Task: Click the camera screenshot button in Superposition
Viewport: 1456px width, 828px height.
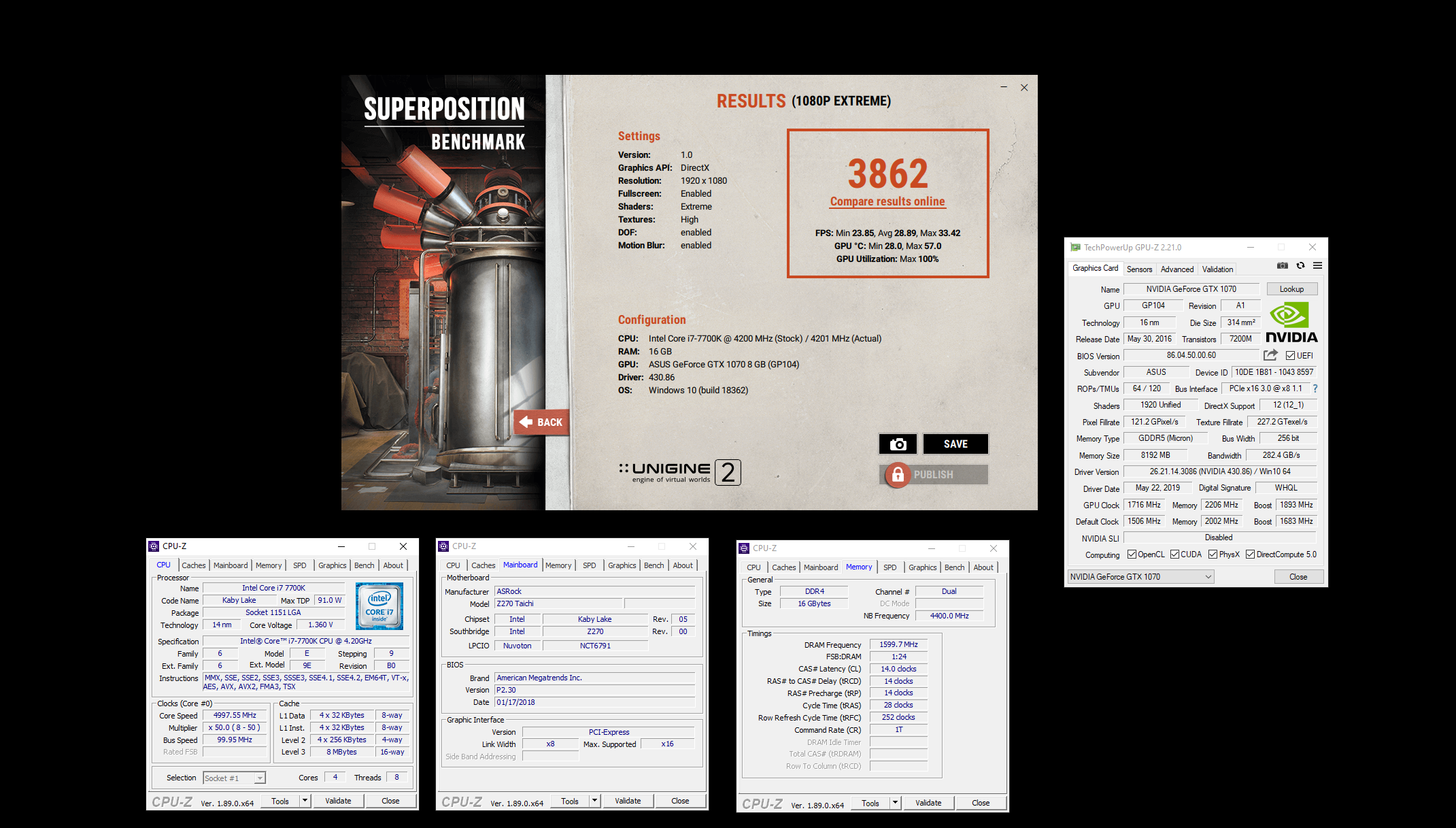Action: [x=898, y=444]
